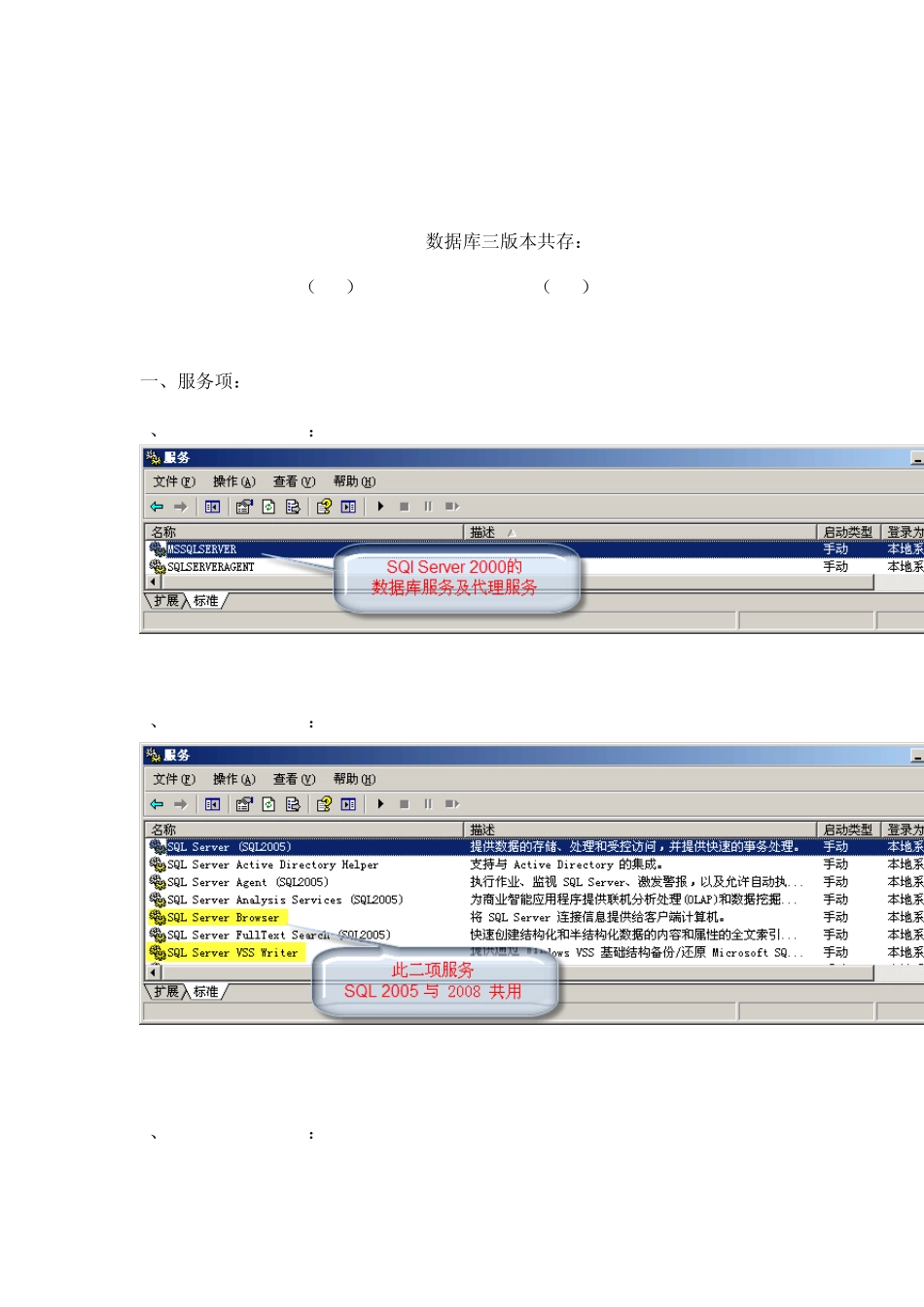
Task: Open 文件(F) menu in MSSQLSERVER services window
Action: (x=174, y=481)
